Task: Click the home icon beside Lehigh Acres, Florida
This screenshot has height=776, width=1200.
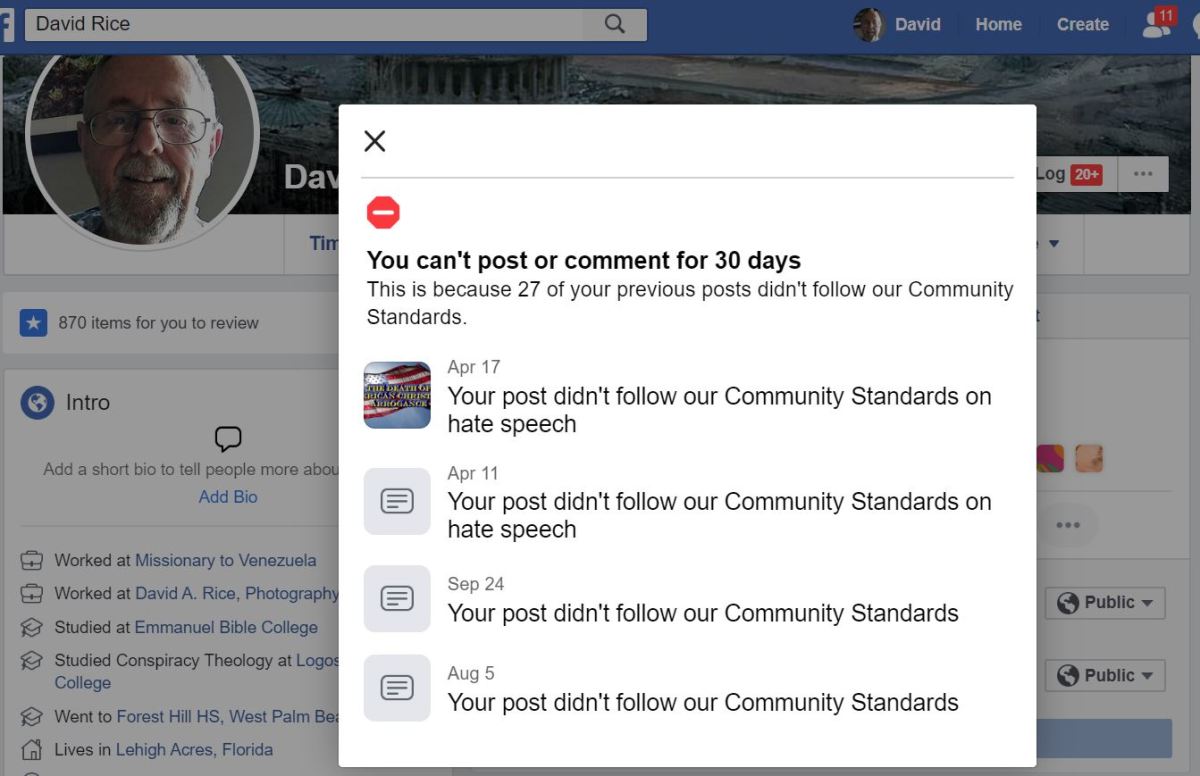Action: (x=33, y=749)
